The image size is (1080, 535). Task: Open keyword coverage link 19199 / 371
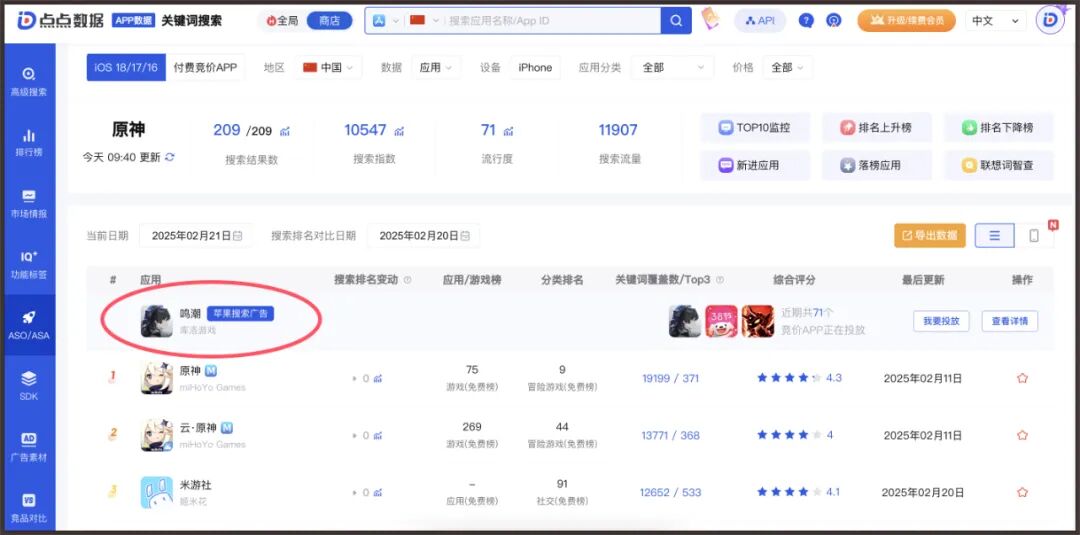click(670, 378)
